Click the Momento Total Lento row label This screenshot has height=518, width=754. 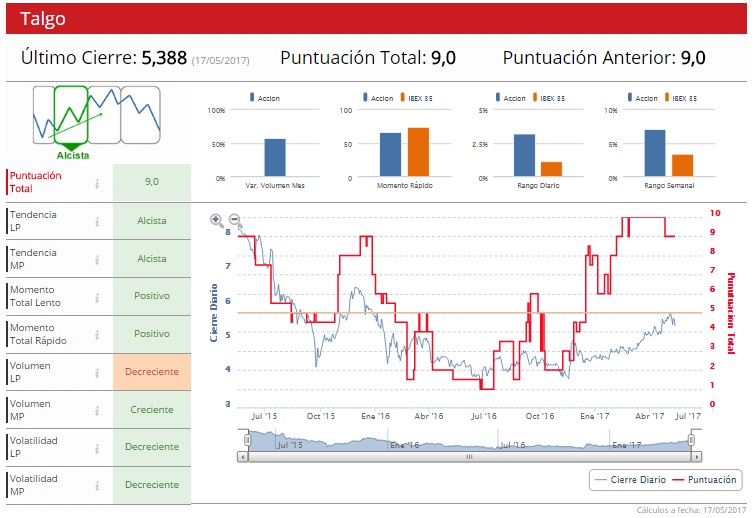[x=35, y=296]
